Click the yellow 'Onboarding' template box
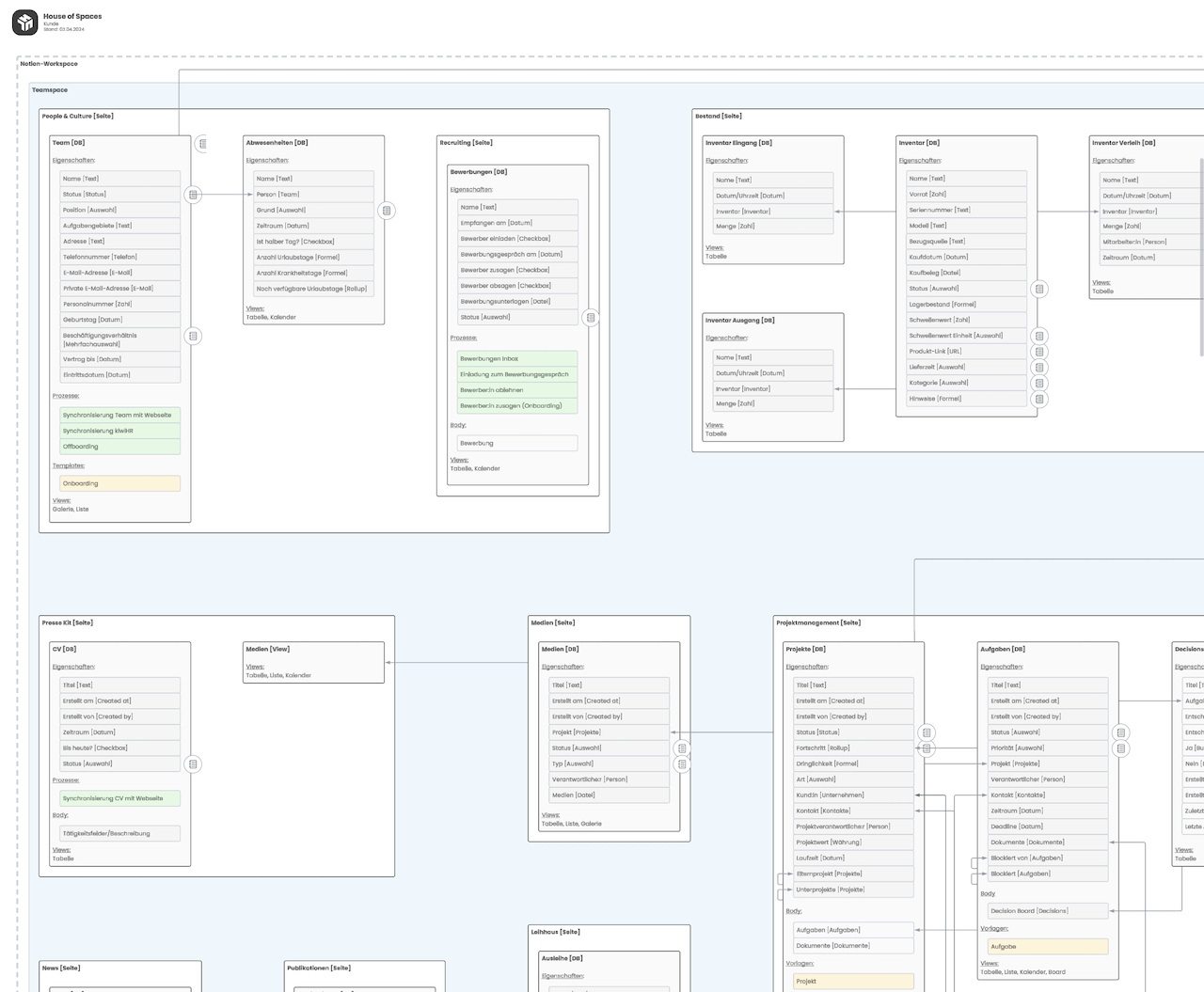Image resolution: width=1204 pixels, height=992 pixels. pyautogui.click(x=119, y=483)
